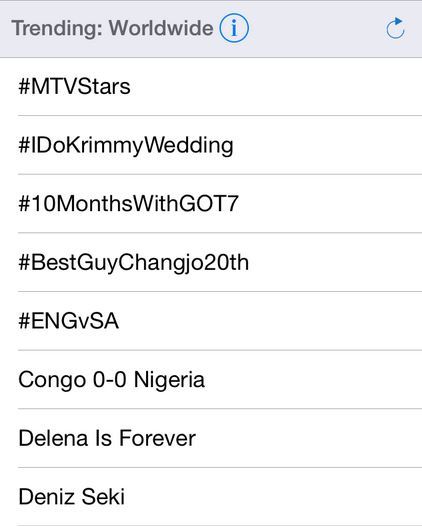
Task: Tap the Changjo 20th birthday hashtag row
Action: (x=211, y=262)
